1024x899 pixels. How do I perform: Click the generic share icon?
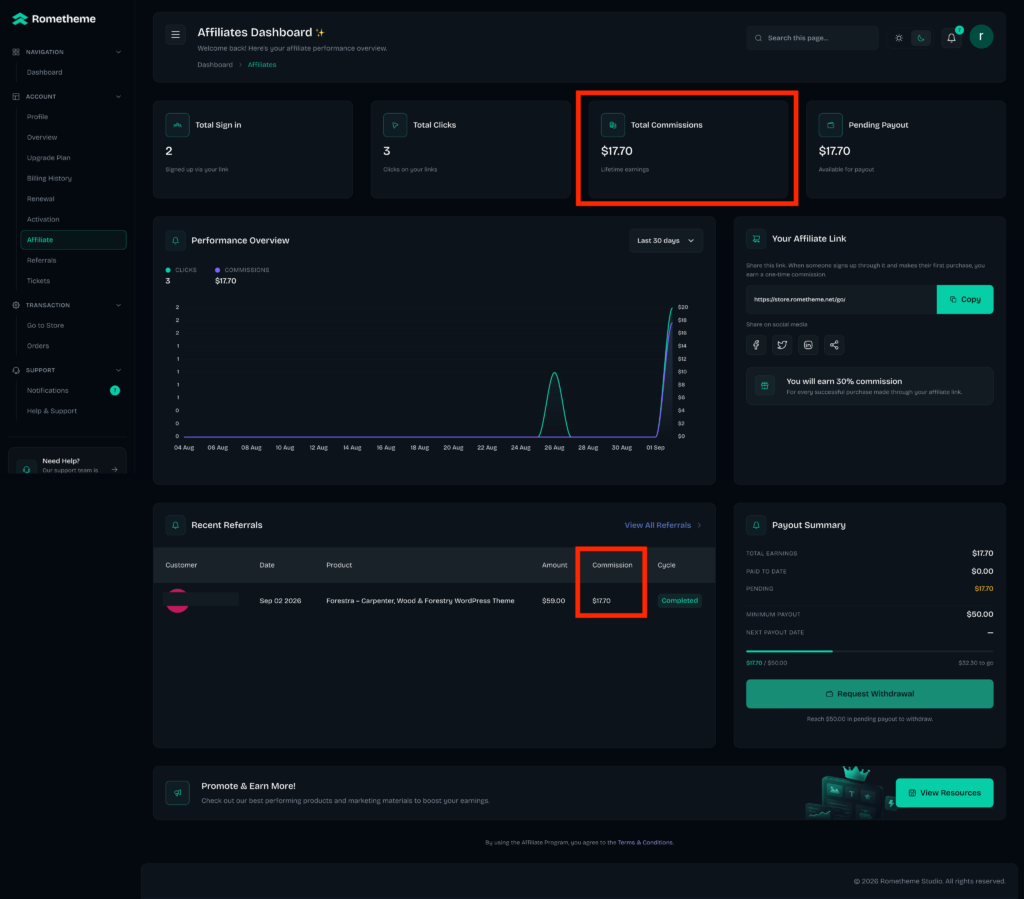[834, 345]
